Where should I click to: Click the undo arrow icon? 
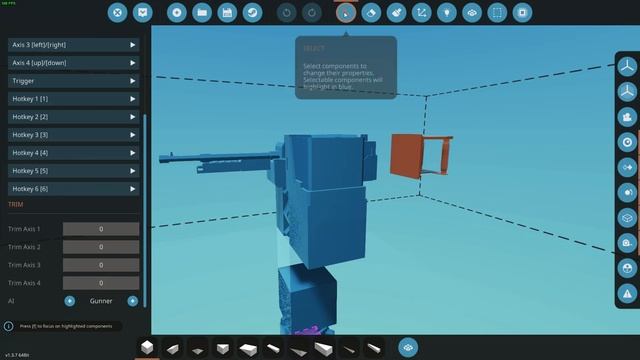coord(287,13)
